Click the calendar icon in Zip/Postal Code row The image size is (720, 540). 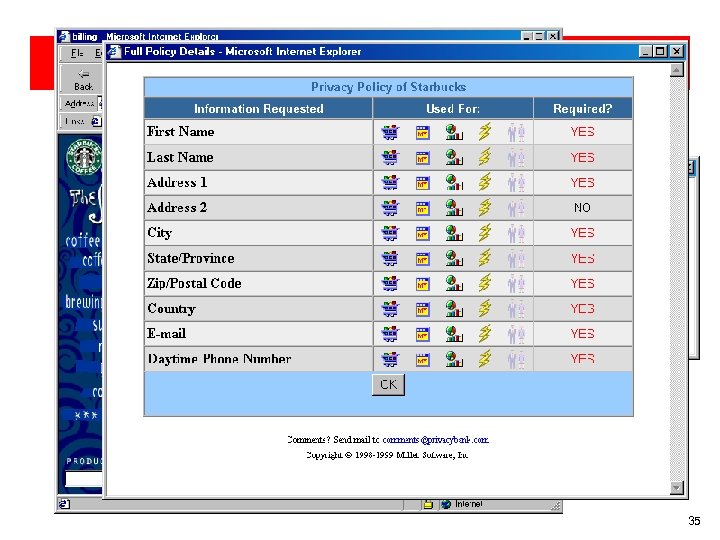click(x=422, y=284)
